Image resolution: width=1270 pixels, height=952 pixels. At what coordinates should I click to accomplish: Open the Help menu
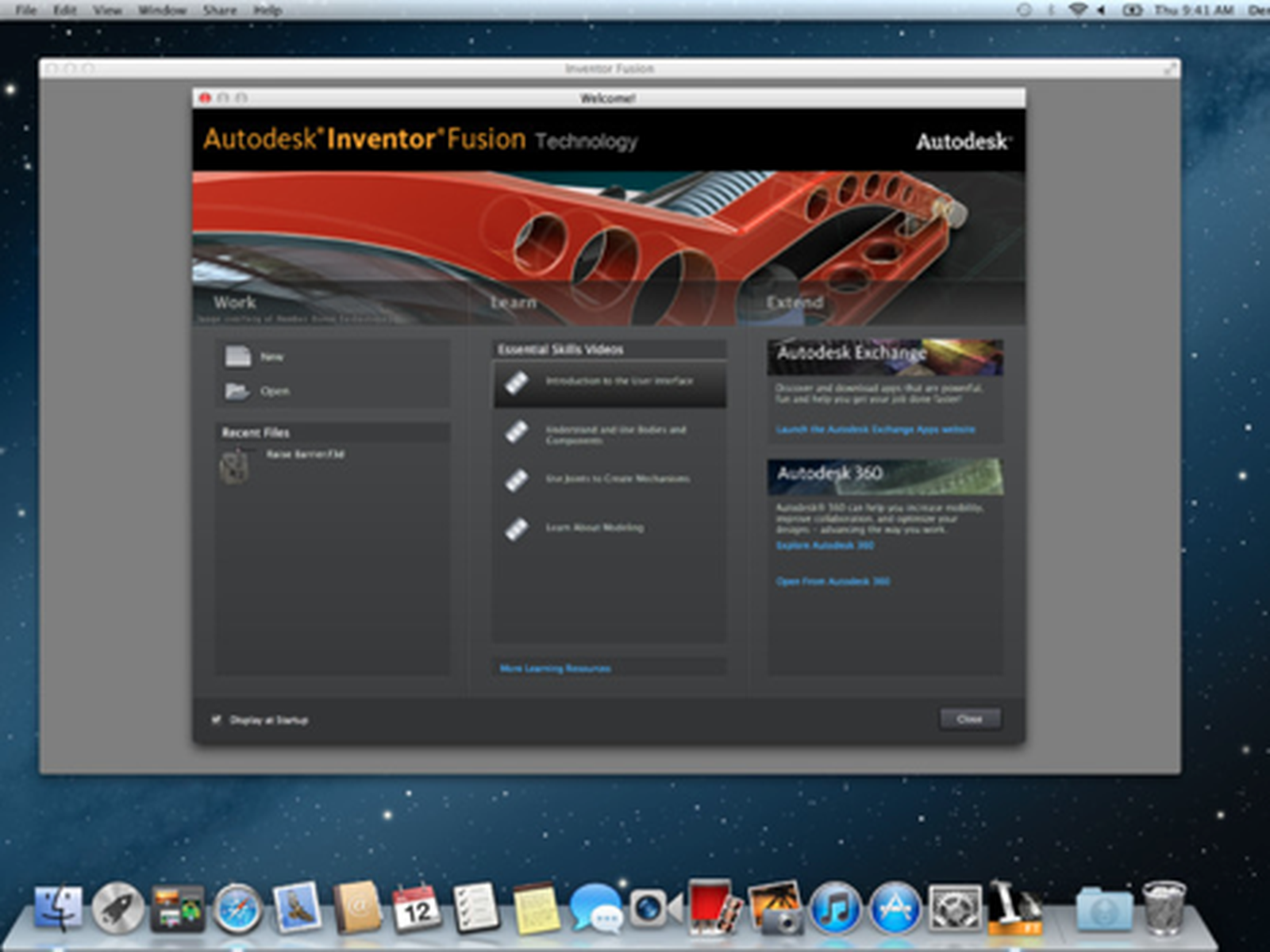(x=267, y=10)
